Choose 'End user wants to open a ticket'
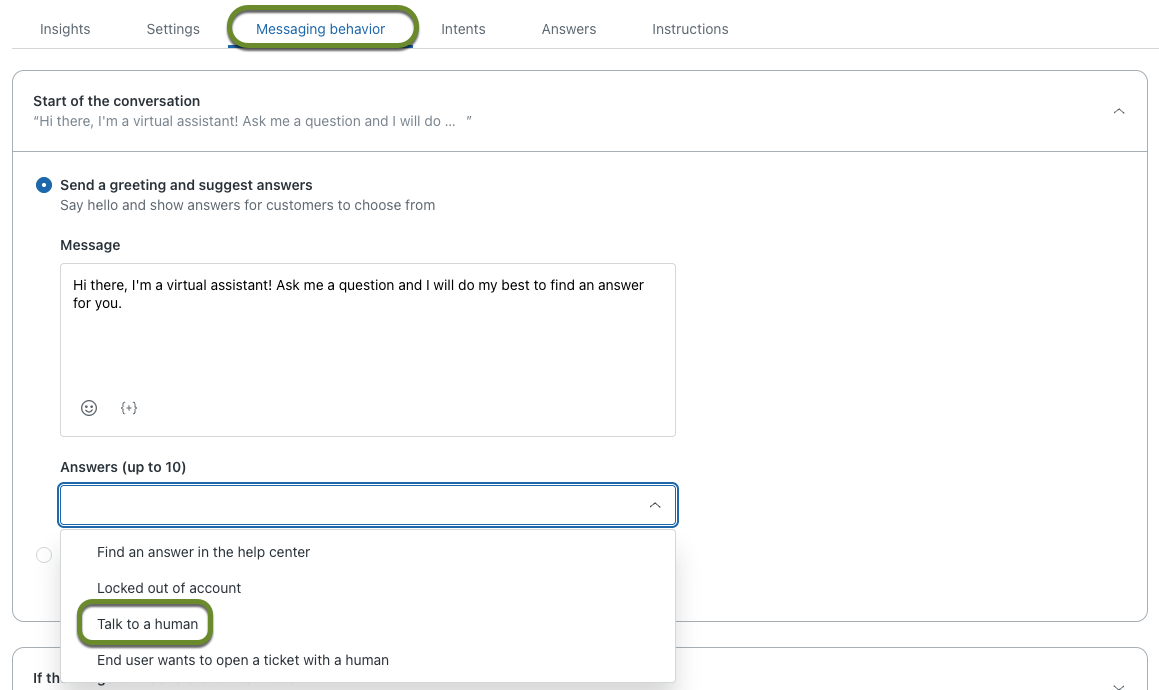 (x=242, y=660)
